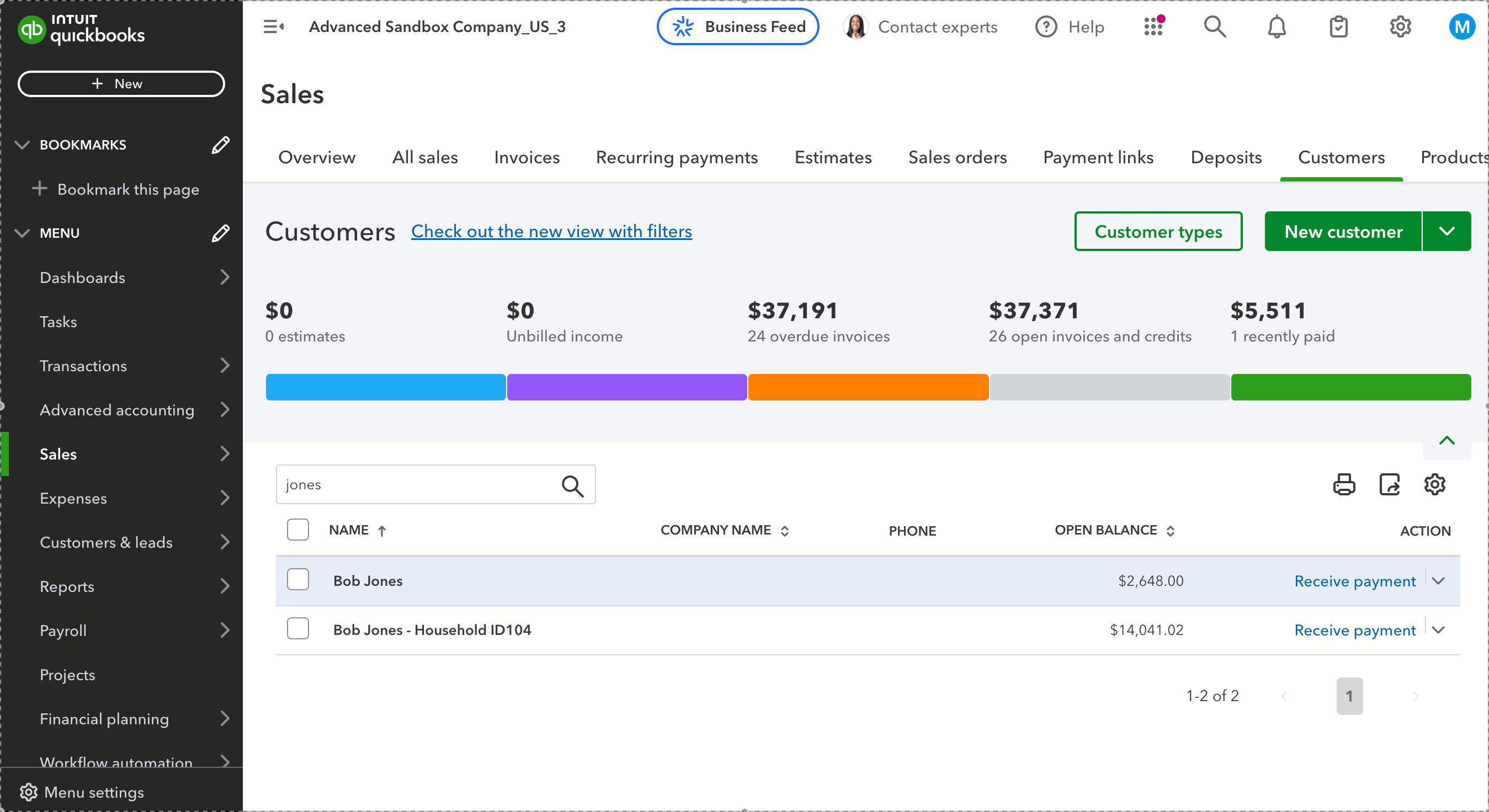Click the export to Excel icon
This screenshot has width=1489, height=812.
click(x=1390, y=484)
